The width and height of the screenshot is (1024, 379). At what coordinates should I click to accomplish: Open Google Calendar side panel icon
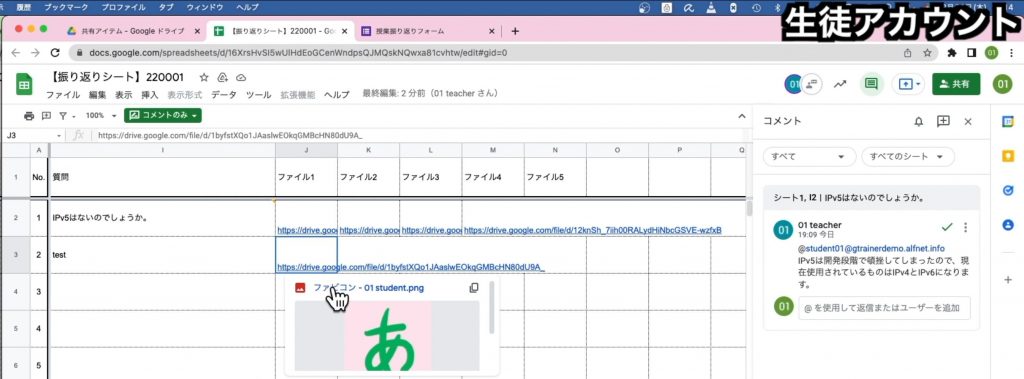[x=1008, y=122]
